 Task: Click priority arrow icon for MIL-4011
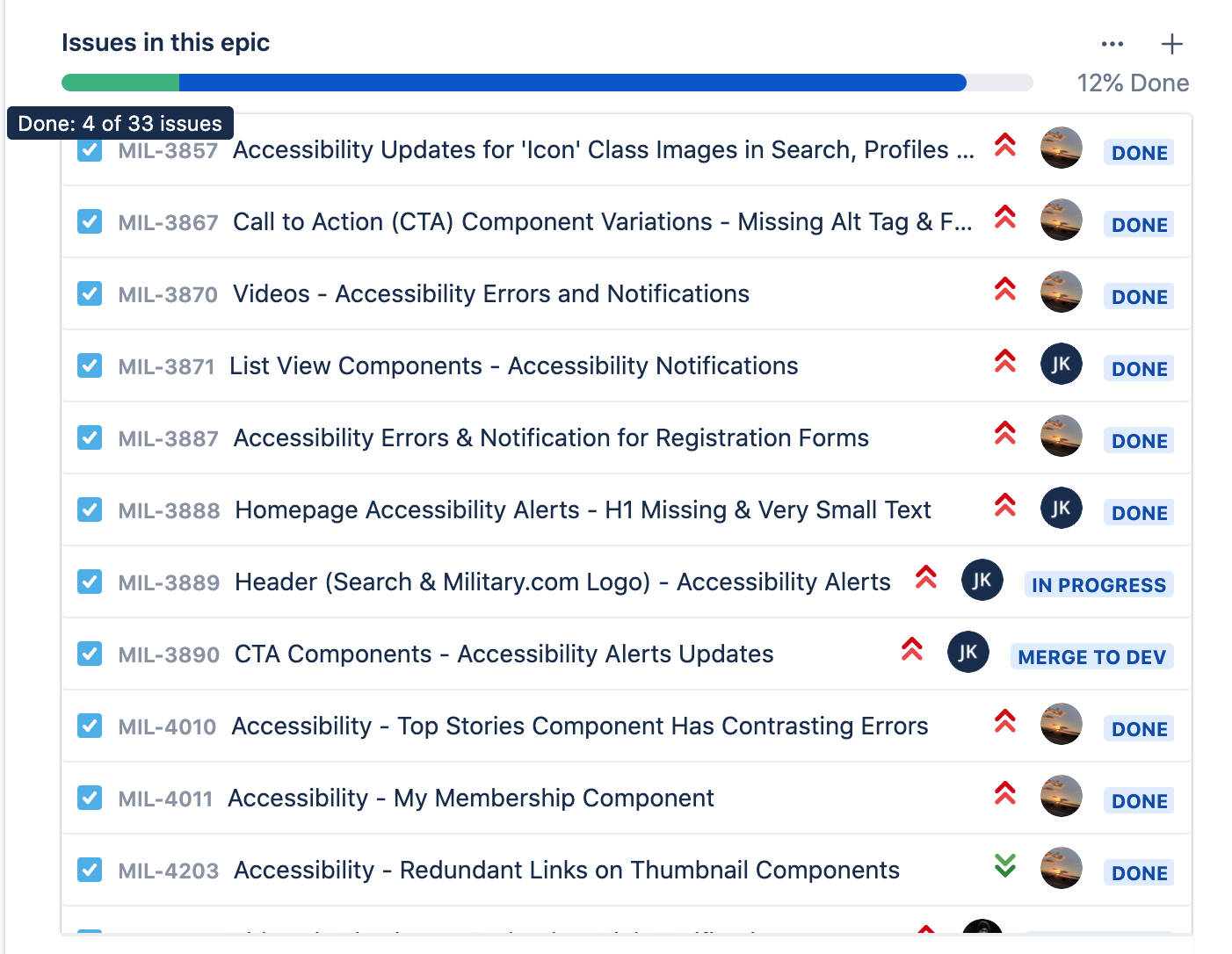(1005, 793)
